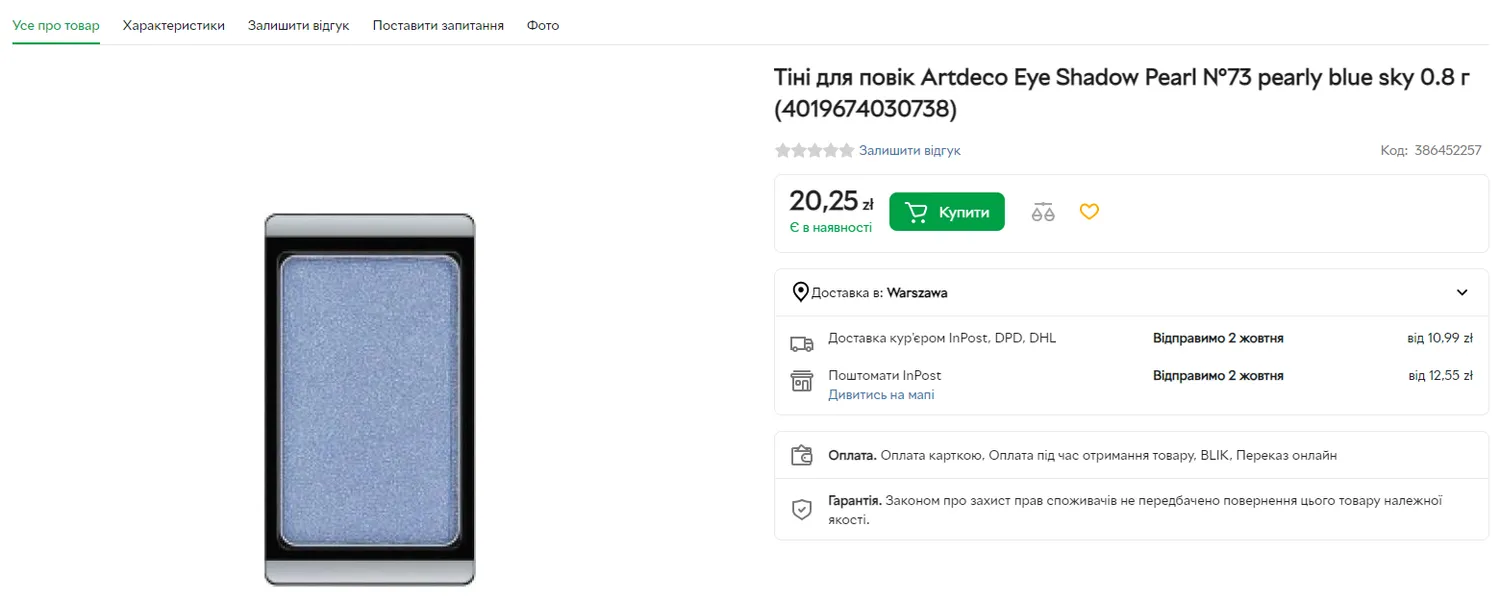The width and height of the screenshot is (1500, 605).
Task: Open the Залишити відгук tab
Action: click(x=298, y=25)
